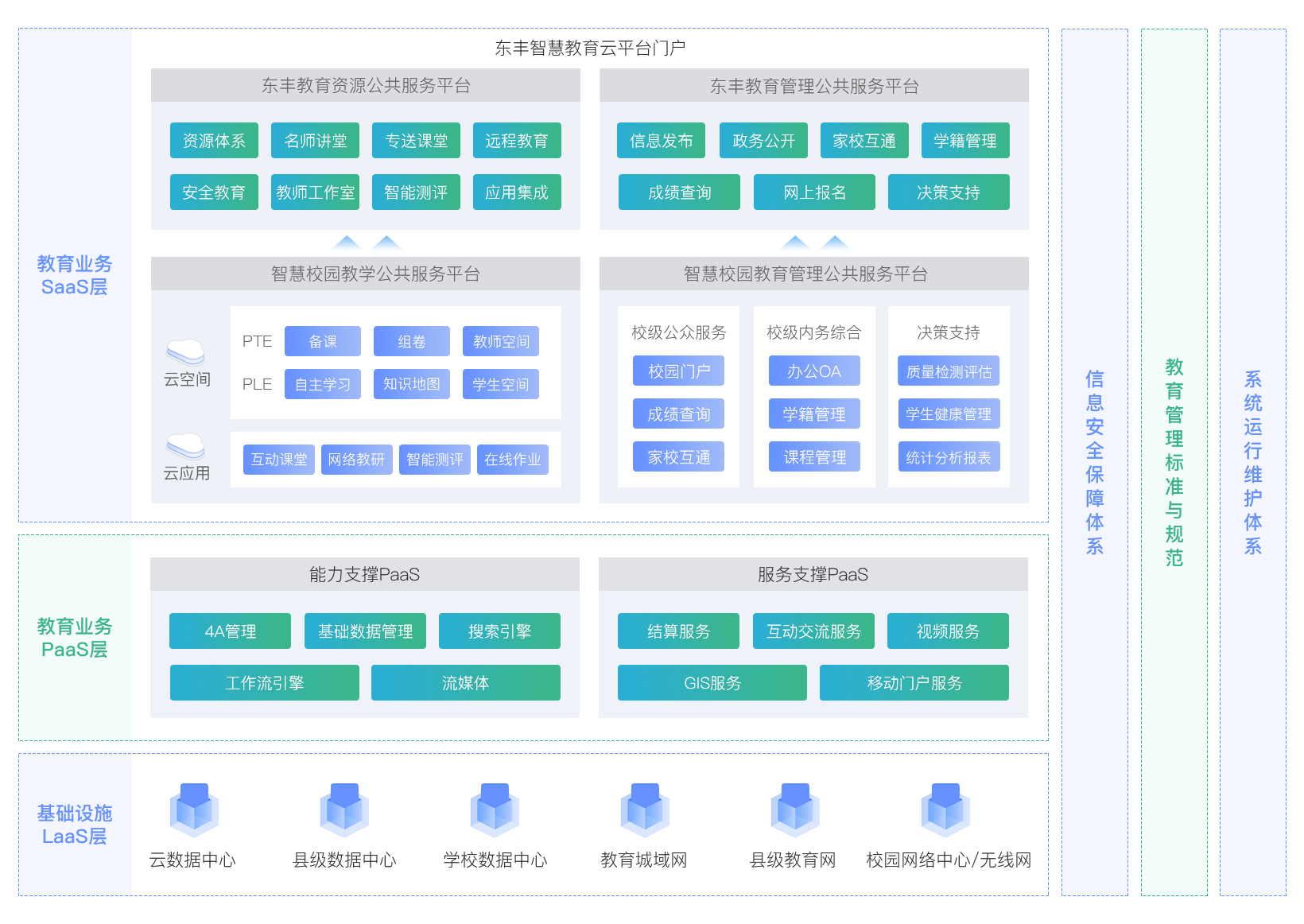Viewport: 1304px width, 924px height.
Task: Click the 教育城域网 cube icon
Action: (x=645, y=810)
